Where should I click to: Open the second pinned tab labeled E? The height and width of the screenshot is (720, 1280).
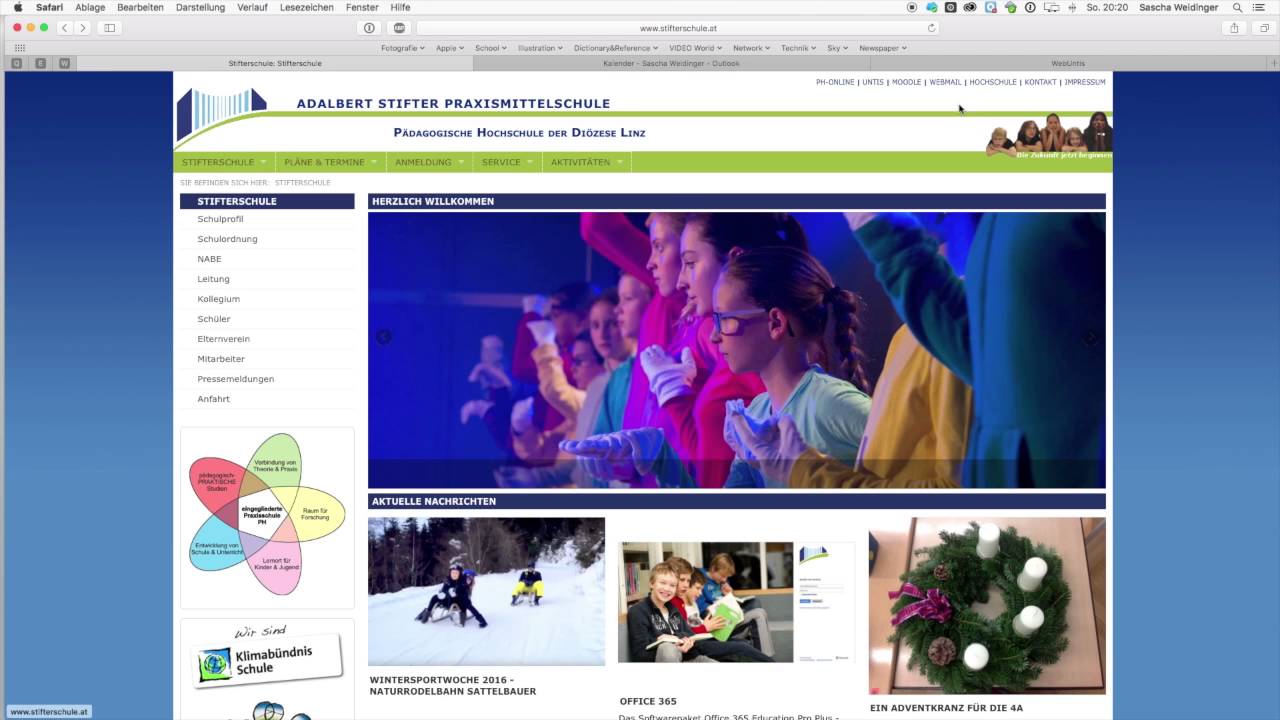pos(40,63)
